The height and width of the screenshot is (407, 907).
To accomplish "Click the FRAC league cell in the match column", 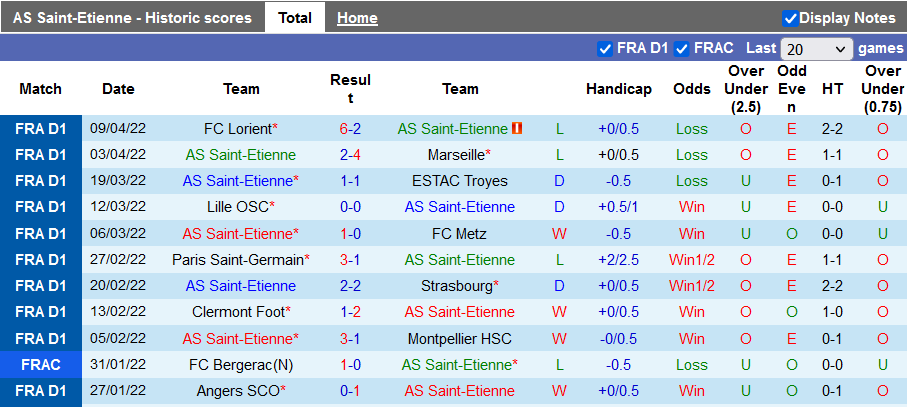I will (41, 365).
